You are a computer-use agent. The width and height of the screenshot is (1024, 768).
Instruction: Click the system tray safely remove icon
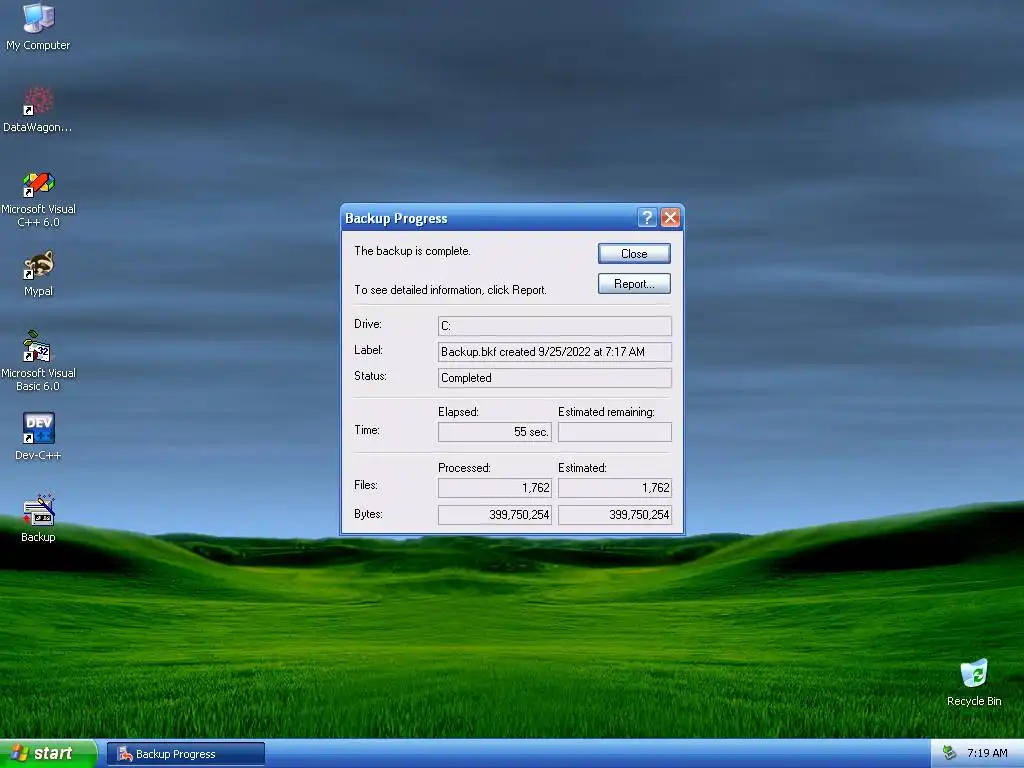950,753
